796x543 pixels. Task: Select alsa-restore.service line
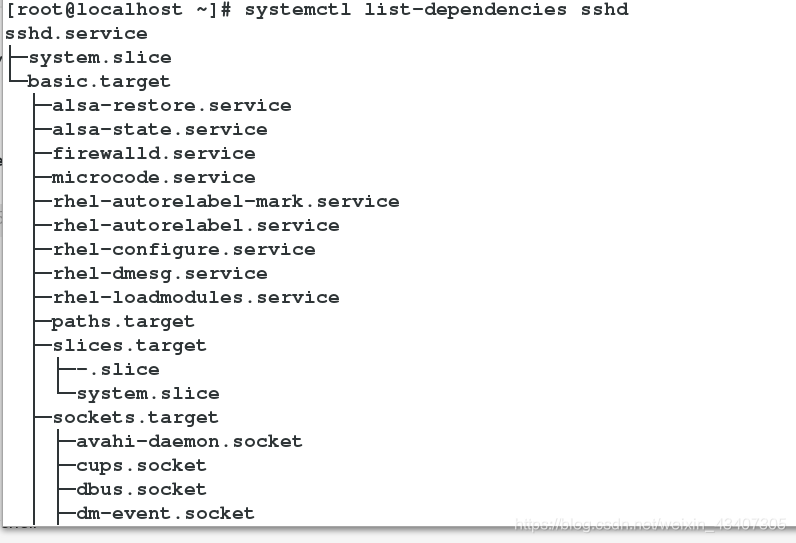click(172, 106)
